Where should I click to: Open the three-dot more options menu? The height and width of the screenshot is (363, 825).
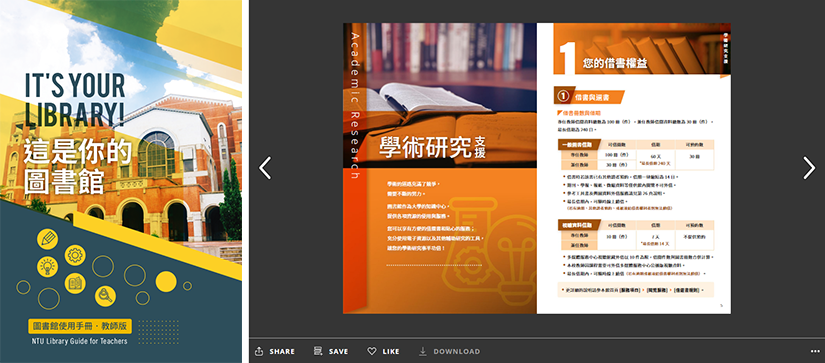[x=815, y=351]
